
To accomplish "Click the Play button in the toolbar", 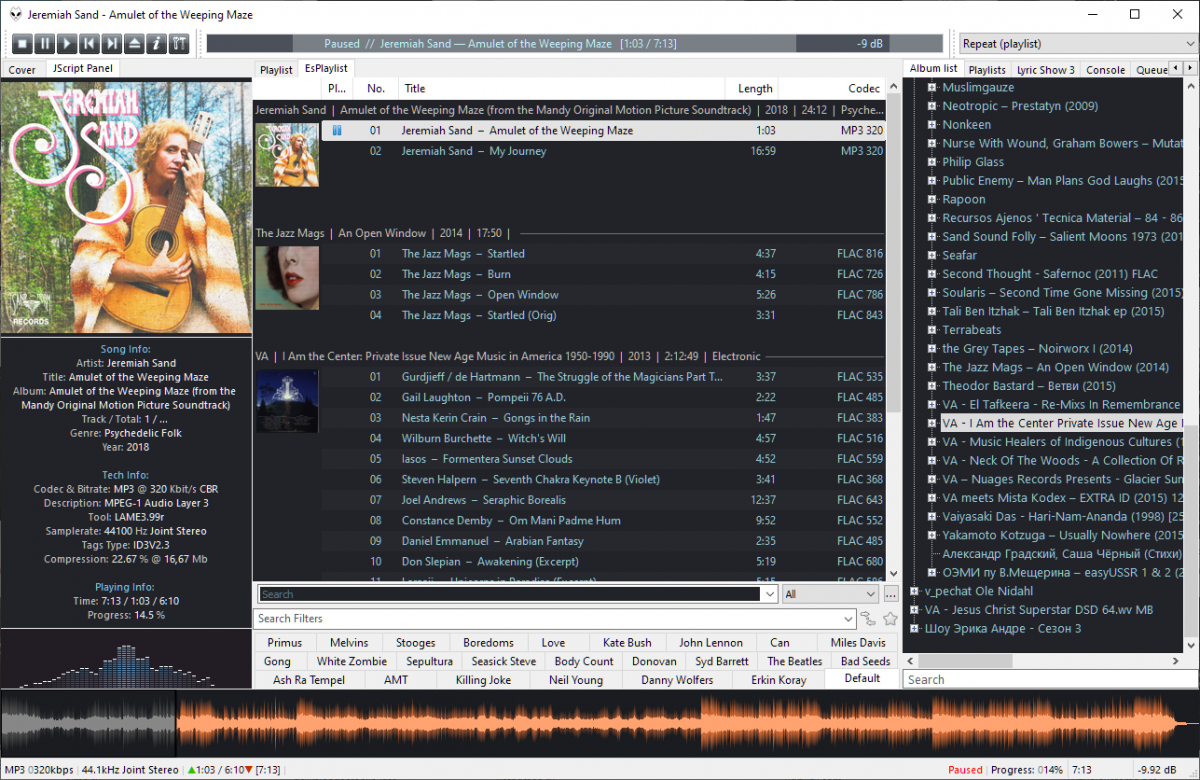I will pos(67,43).
